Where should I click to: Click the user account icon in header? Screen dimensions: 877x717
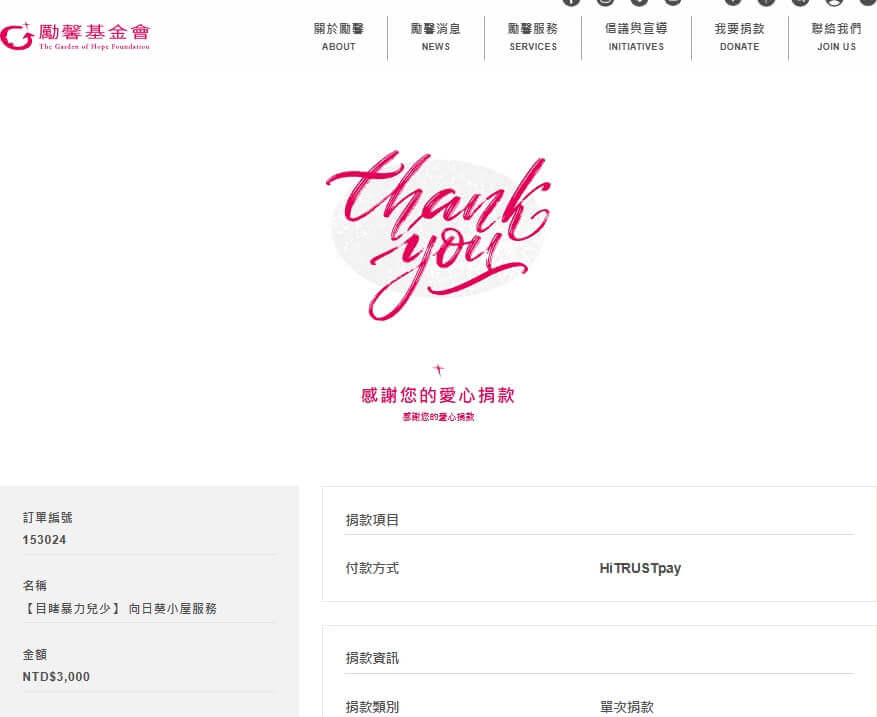834,2
